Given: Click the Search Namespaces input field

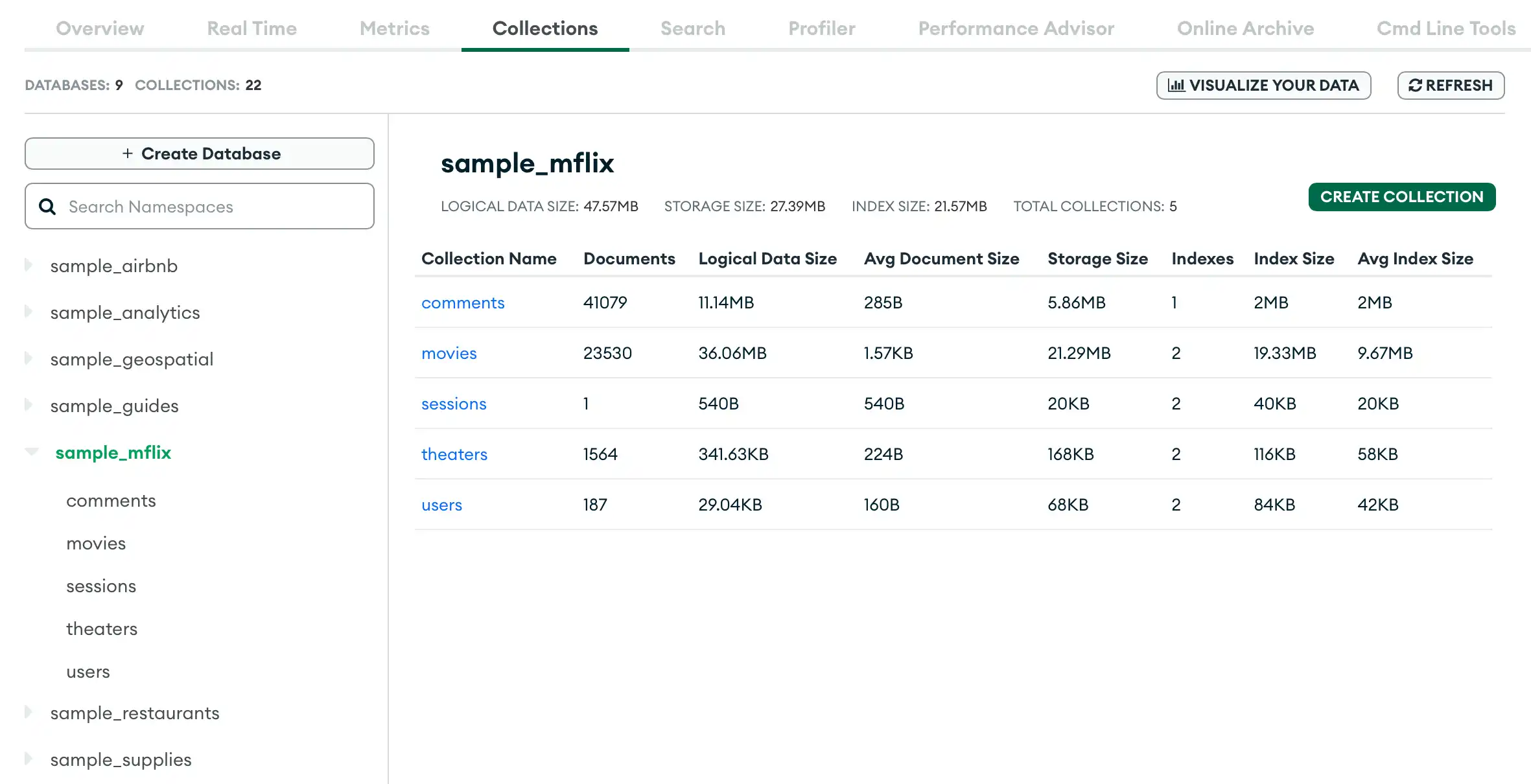Looking at the screenshot, I should pos(199,206).
